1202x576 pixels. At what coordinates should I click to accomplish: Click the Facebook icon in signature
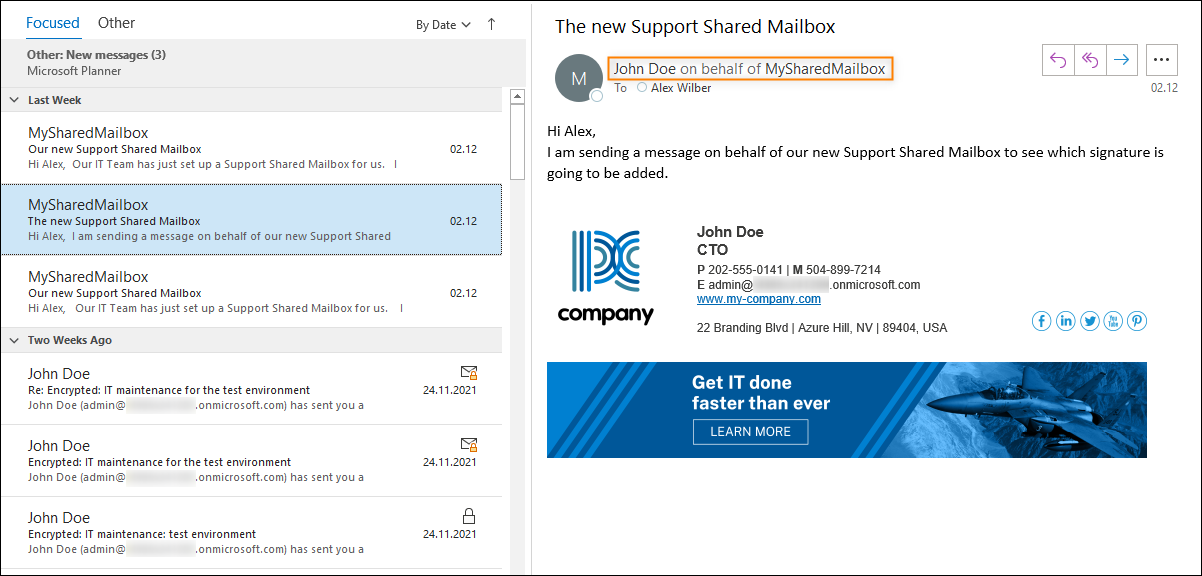click(x=1041, y=321)
